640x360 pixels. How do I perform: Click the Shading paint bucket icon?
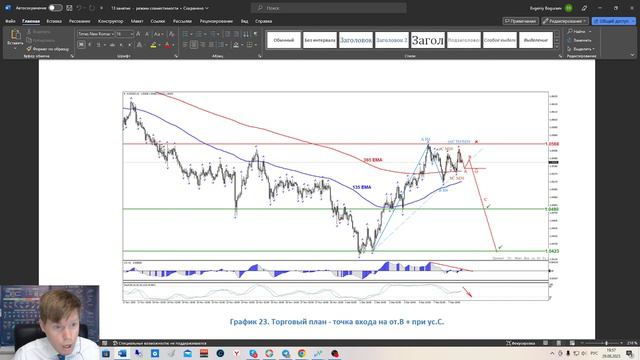click(x=236, y=44)
